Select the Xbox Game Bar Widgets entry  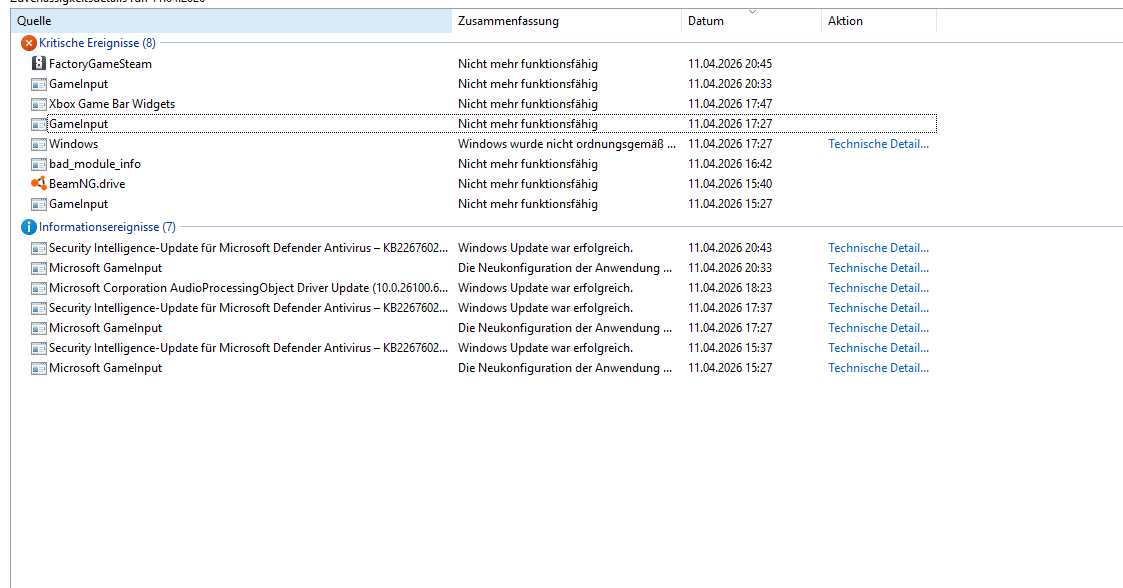pyautogui.click(x=112, y=104)
